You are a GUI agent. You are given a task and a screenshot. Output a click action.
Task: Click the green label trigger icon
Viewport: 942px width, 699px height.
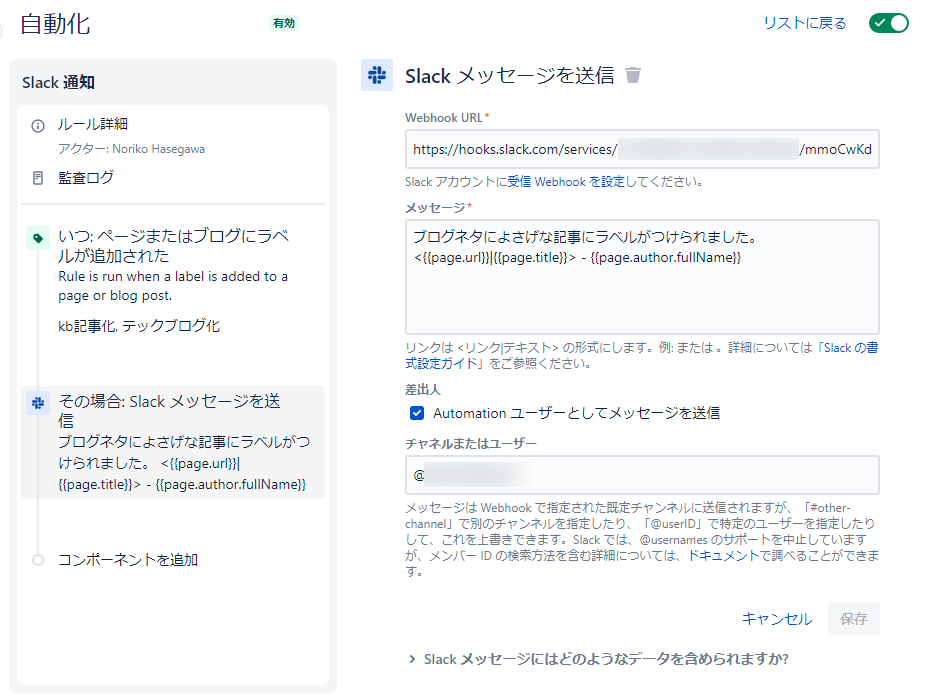38,238
